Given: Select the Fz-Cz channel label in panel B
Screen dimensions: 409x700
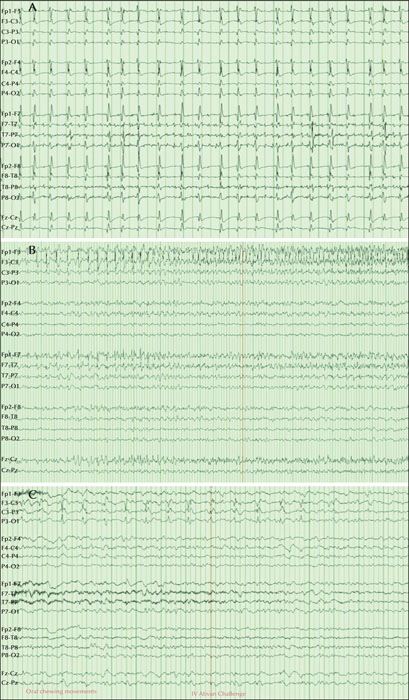Looking at the screenshot, I should [x=11, y=460].
